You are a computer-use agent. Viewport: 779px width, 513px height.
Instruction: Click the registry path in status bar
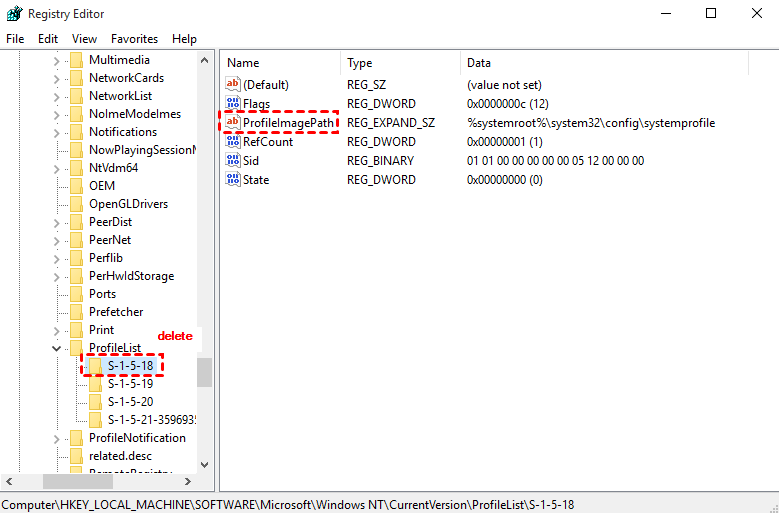point(288,505)
